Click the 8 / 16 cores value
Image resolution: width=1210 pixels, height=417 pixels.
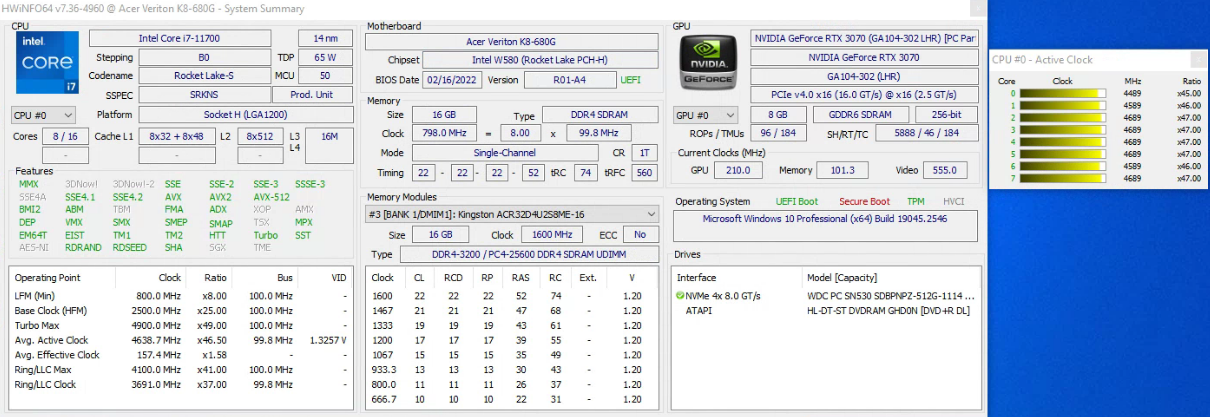pos(64,136)
